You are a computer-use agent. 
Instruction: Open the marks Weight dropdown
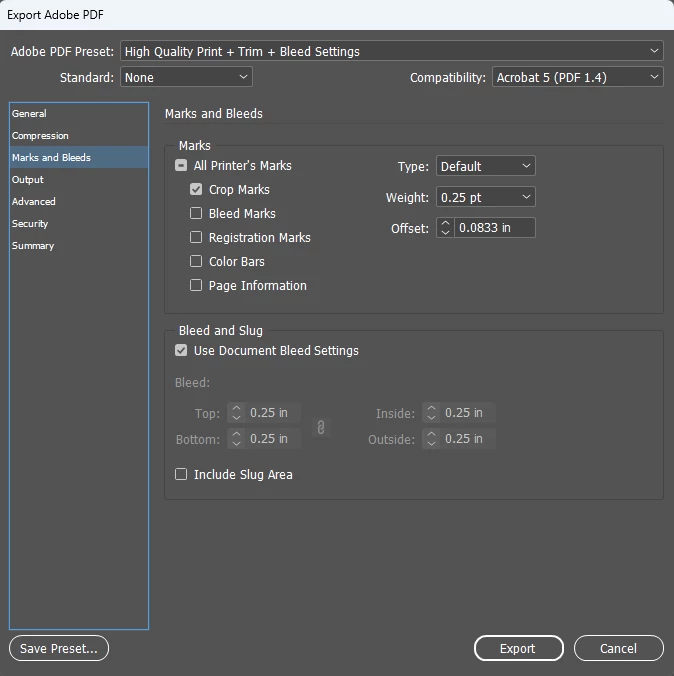coord(486,197)
